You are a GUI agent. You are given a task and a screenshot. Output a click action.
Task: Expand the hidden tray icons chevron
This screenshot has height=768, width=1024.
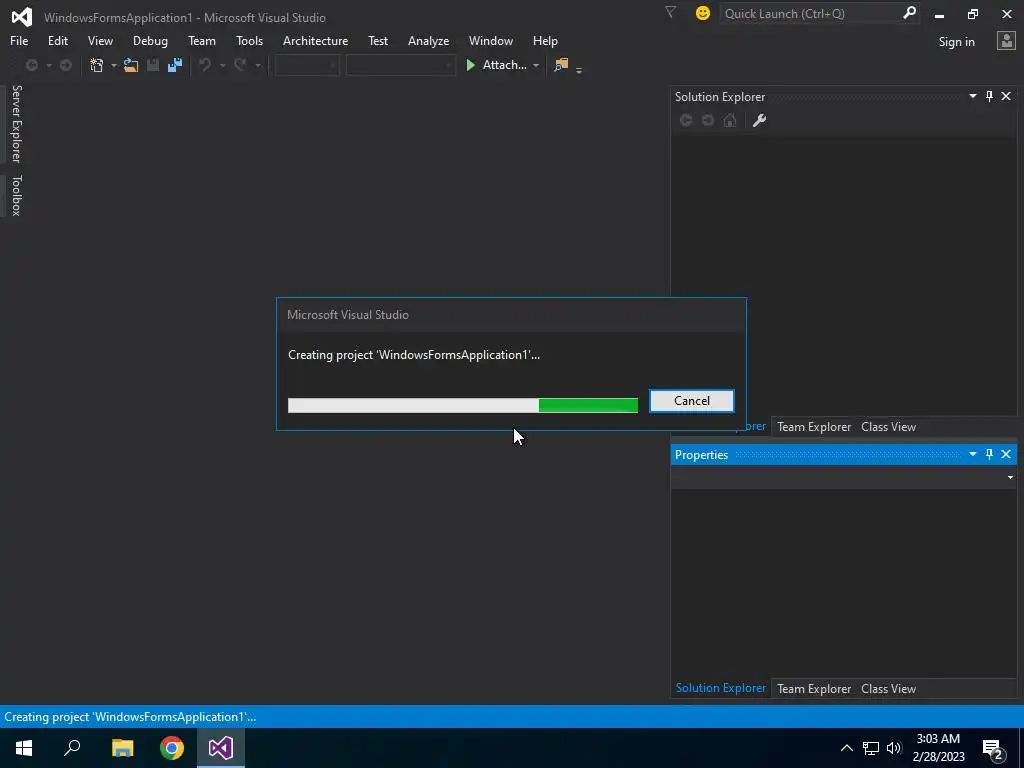click(846, 748)
